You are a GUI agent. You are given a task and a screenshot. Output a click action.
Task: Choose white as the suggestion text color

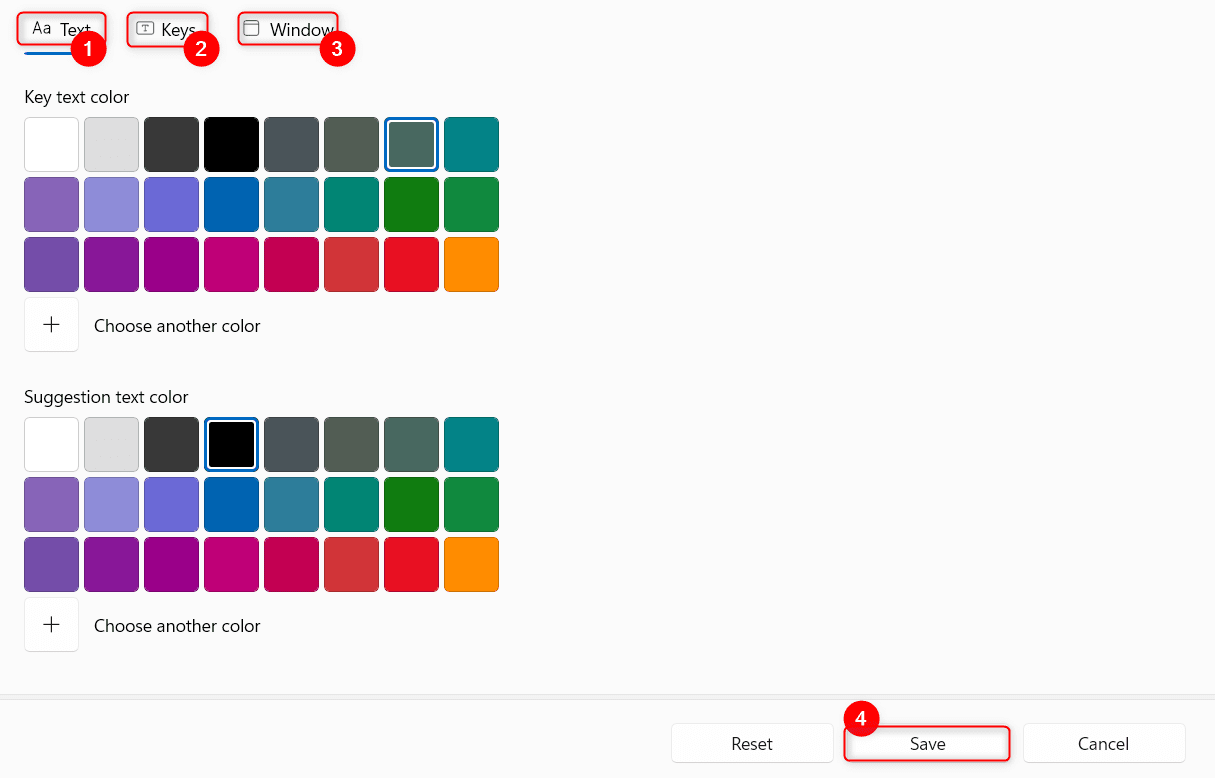tap(51, 444)
